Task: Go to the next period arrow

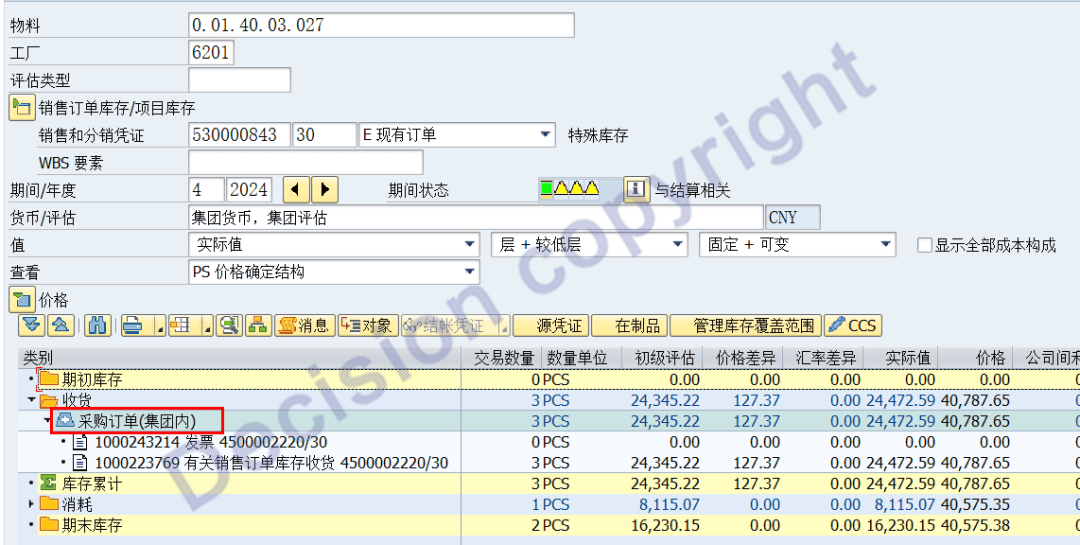Action: tap(325, 190)
